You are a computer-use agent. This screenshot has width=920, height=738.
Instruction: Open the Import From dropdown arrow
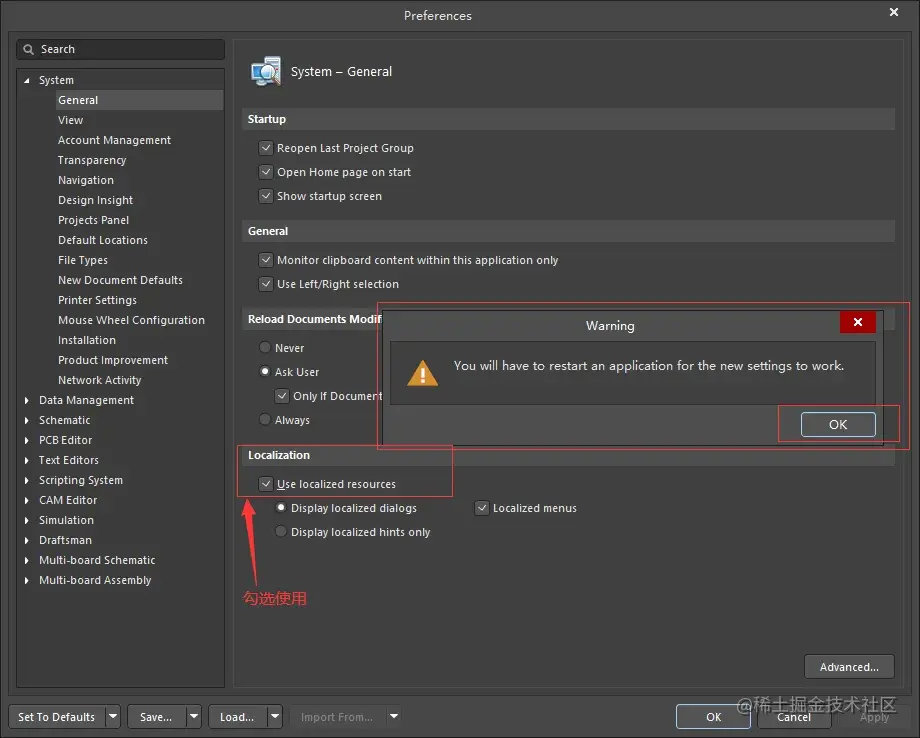point(394,716)
